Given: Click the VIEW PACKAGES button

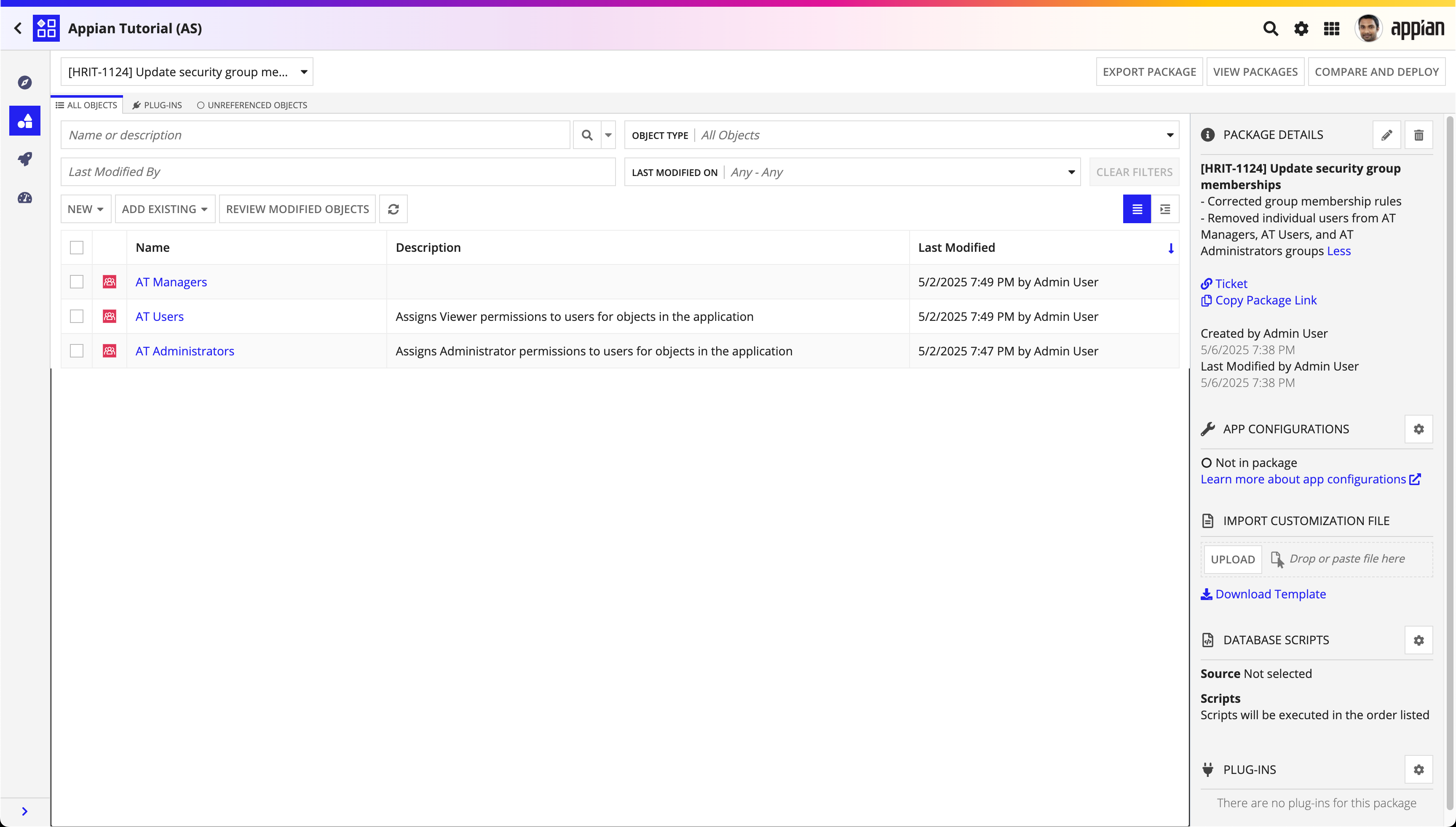Looking at the screenshot, I should 1255,72.
